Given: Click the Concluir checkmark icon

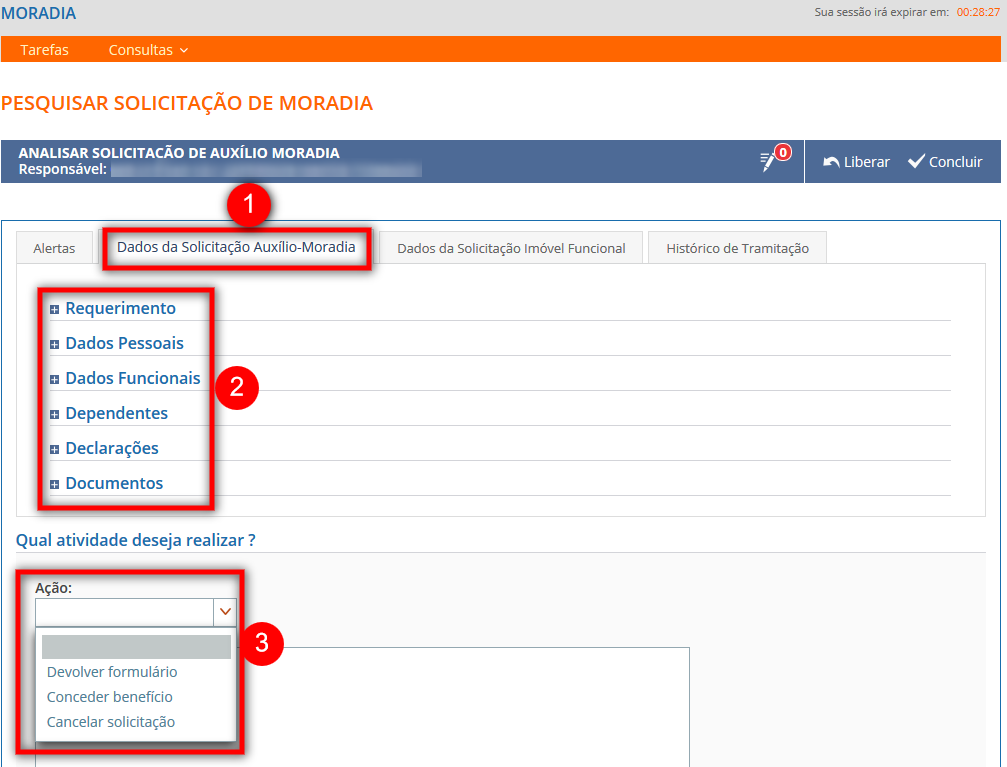Looking at the screenshot, I should (916, 162).
